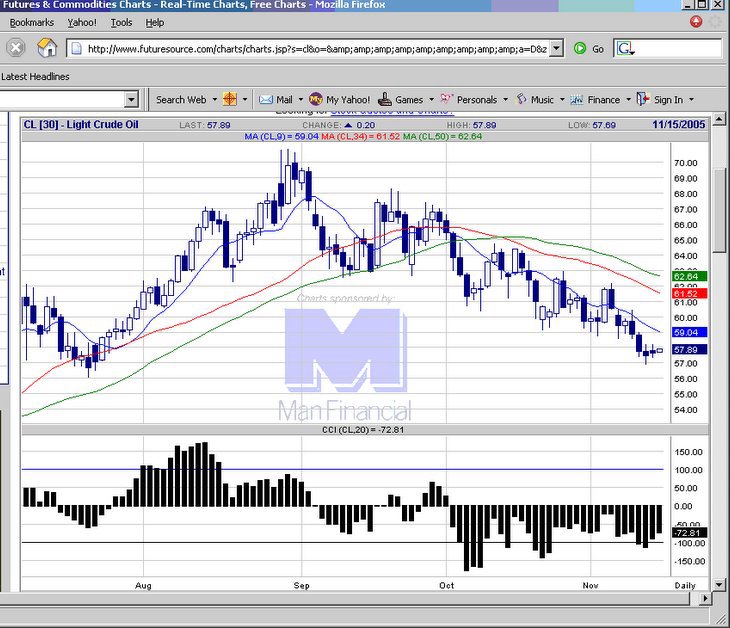
Task: Click the Music note icon
Action: point(521,99)
